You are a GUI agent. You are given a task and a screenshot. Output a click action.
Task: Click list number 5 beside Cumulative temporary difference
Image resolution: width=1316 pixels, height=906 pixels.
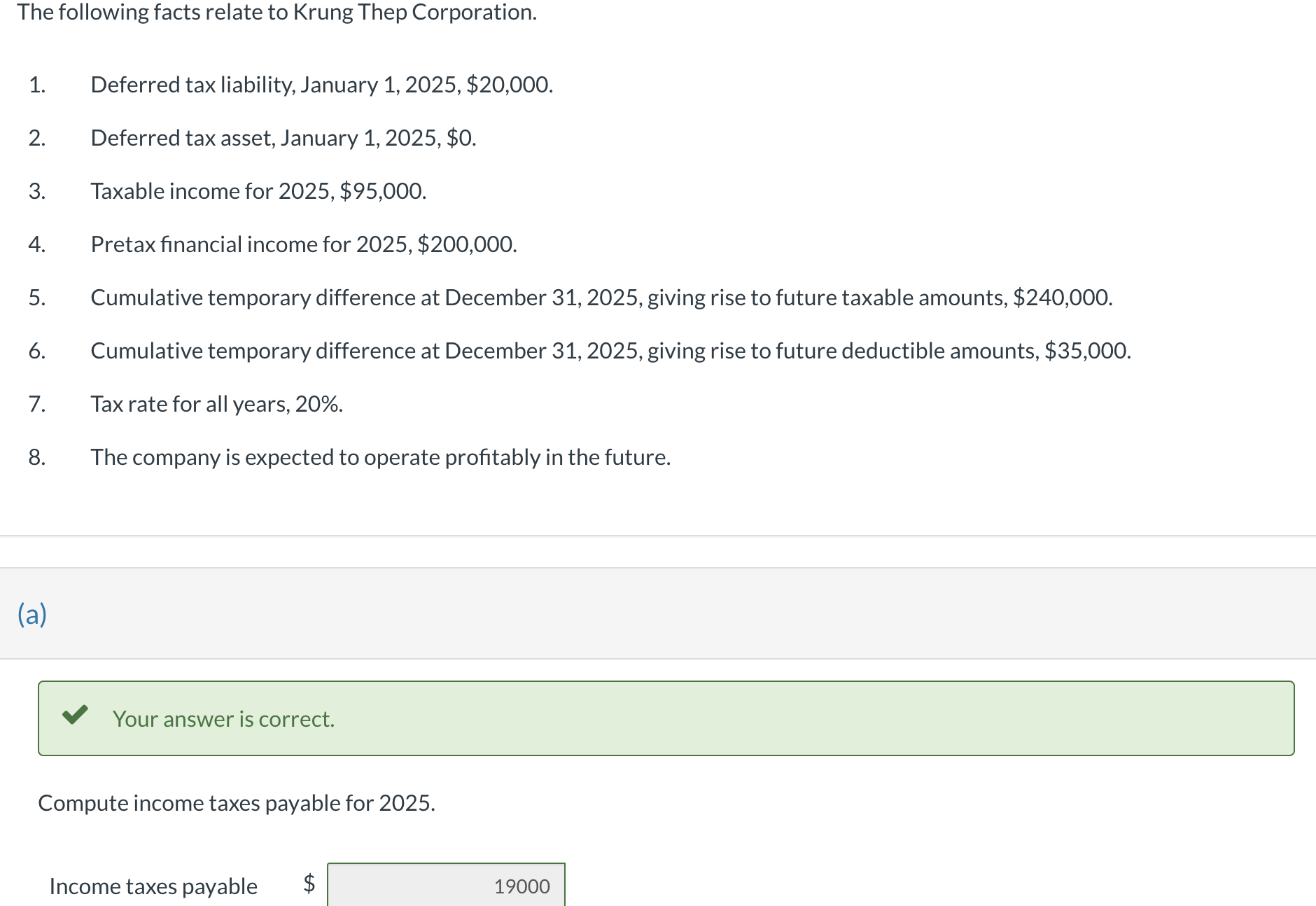click(x=37, y=298)
